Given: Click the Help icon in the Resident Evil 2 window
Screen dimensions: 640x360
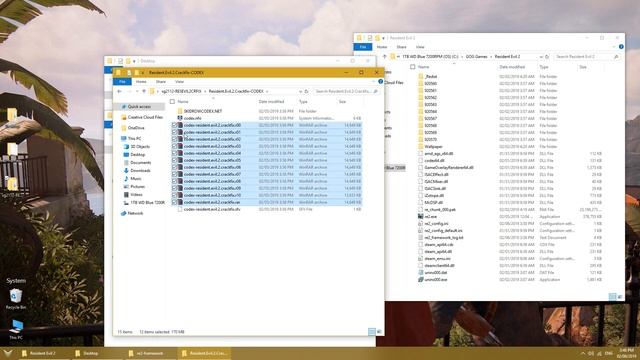Looking at the screenshot, I should (621, 47).
